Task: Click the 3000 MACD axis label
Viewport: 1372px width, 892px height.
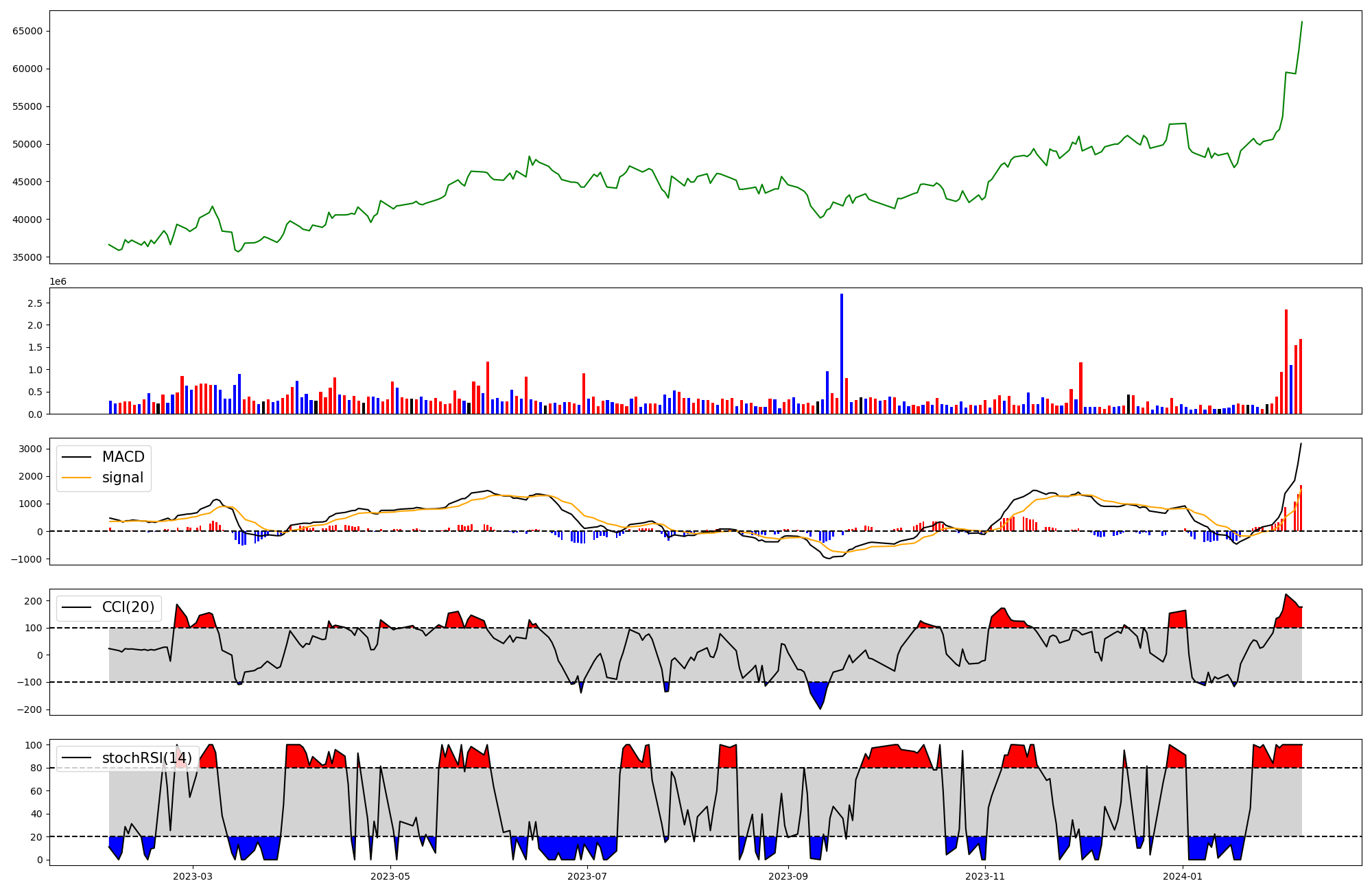Action: (x=32, y=449)
